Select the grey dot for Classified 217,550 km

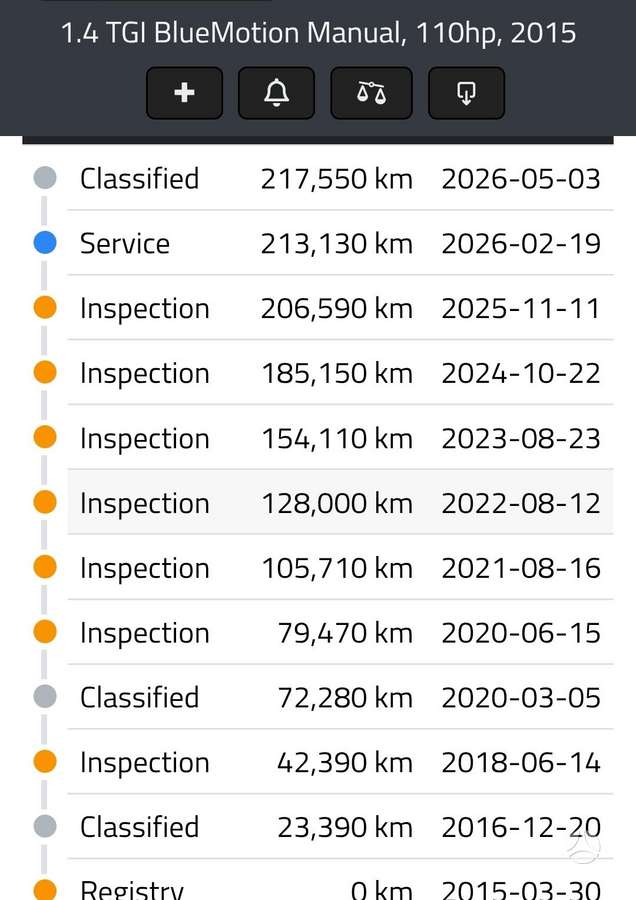pos(45,178)
